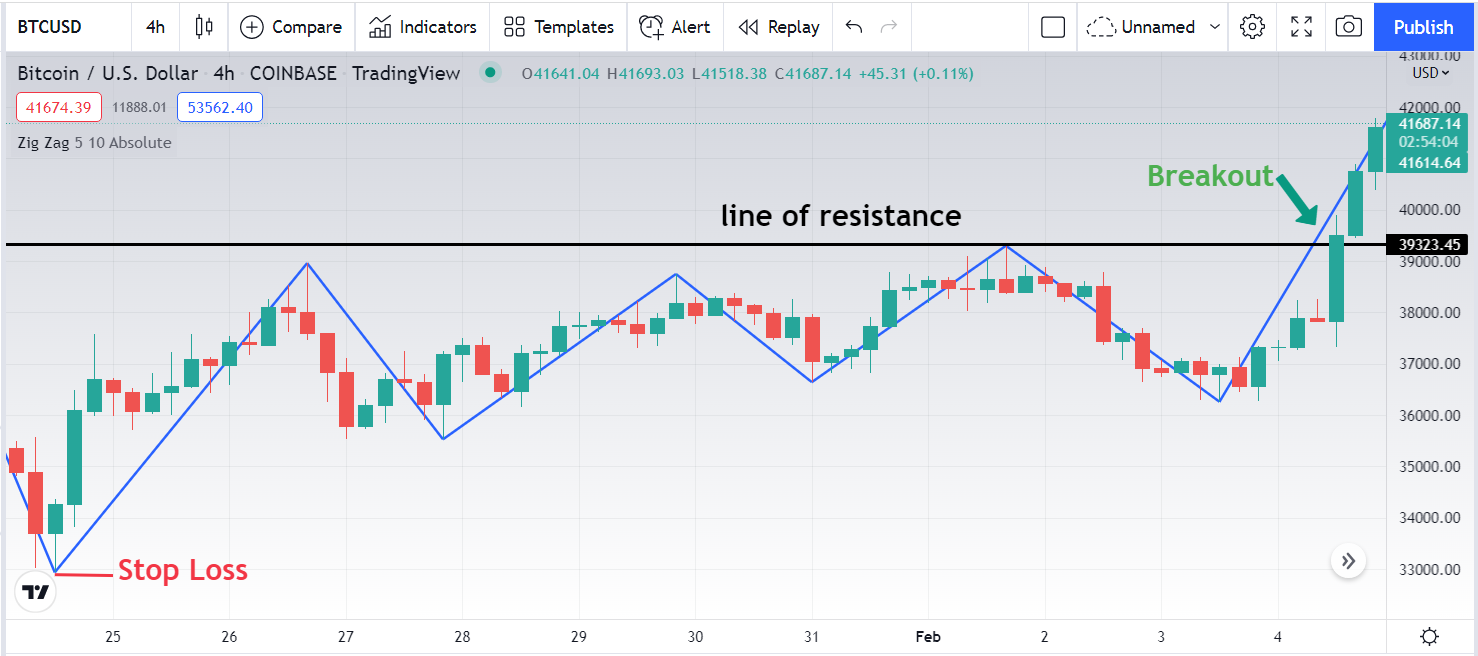Open the indicator Templates menu

pyautogui.click(x=558, y=27)
